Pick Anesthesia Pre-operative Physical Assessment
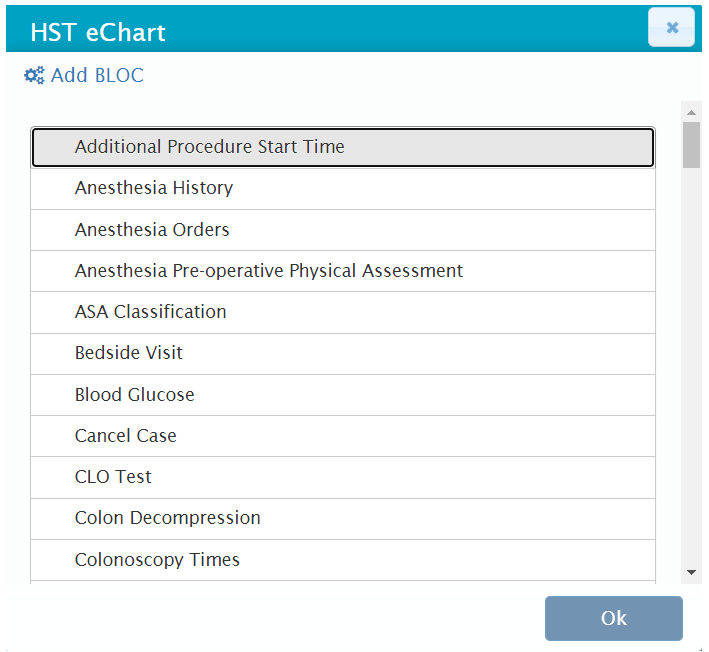709x652 pixels. [343, 271]
